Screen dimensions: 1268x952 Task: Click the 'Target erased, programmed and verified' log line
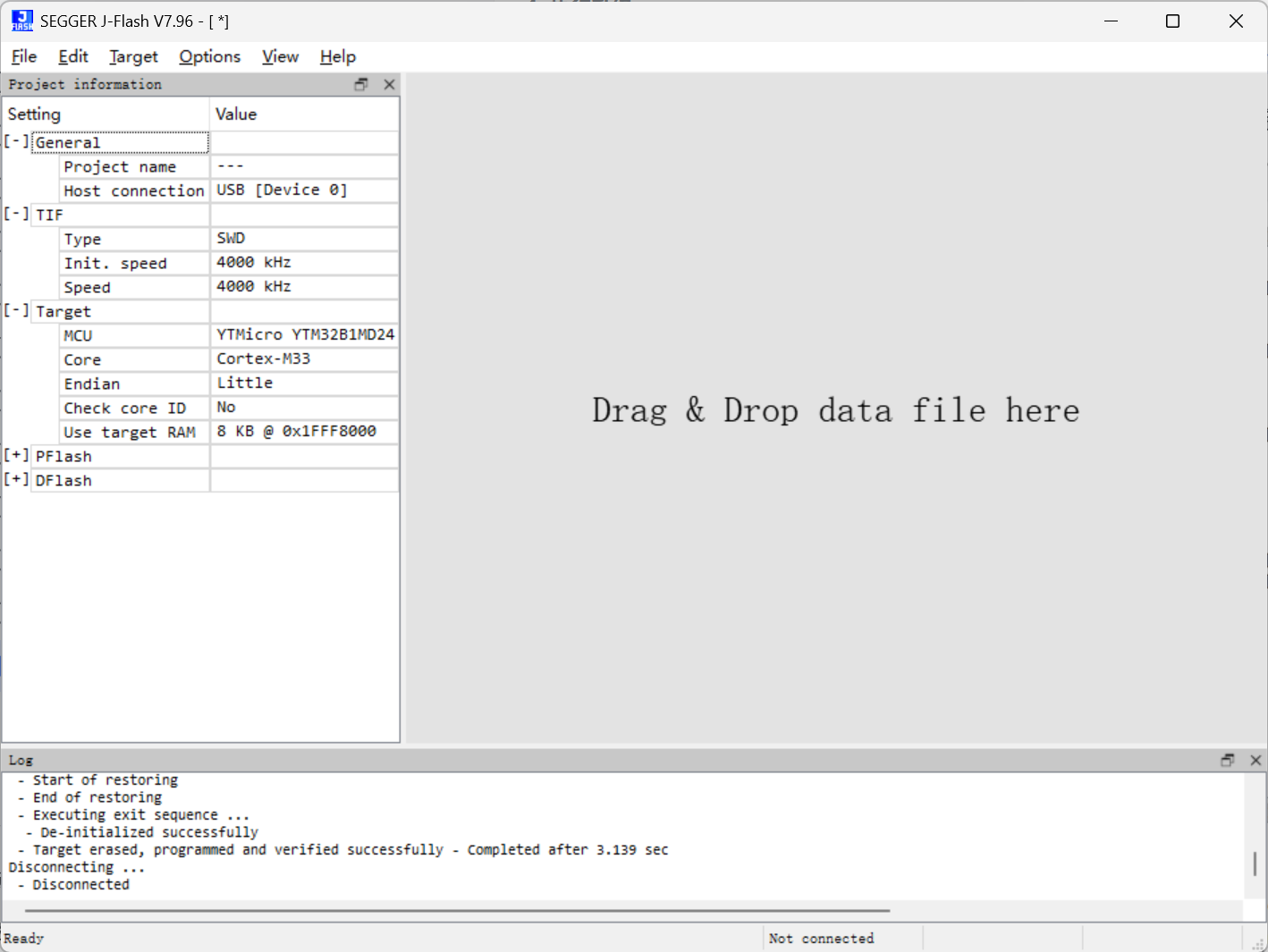tap(343, 849)
